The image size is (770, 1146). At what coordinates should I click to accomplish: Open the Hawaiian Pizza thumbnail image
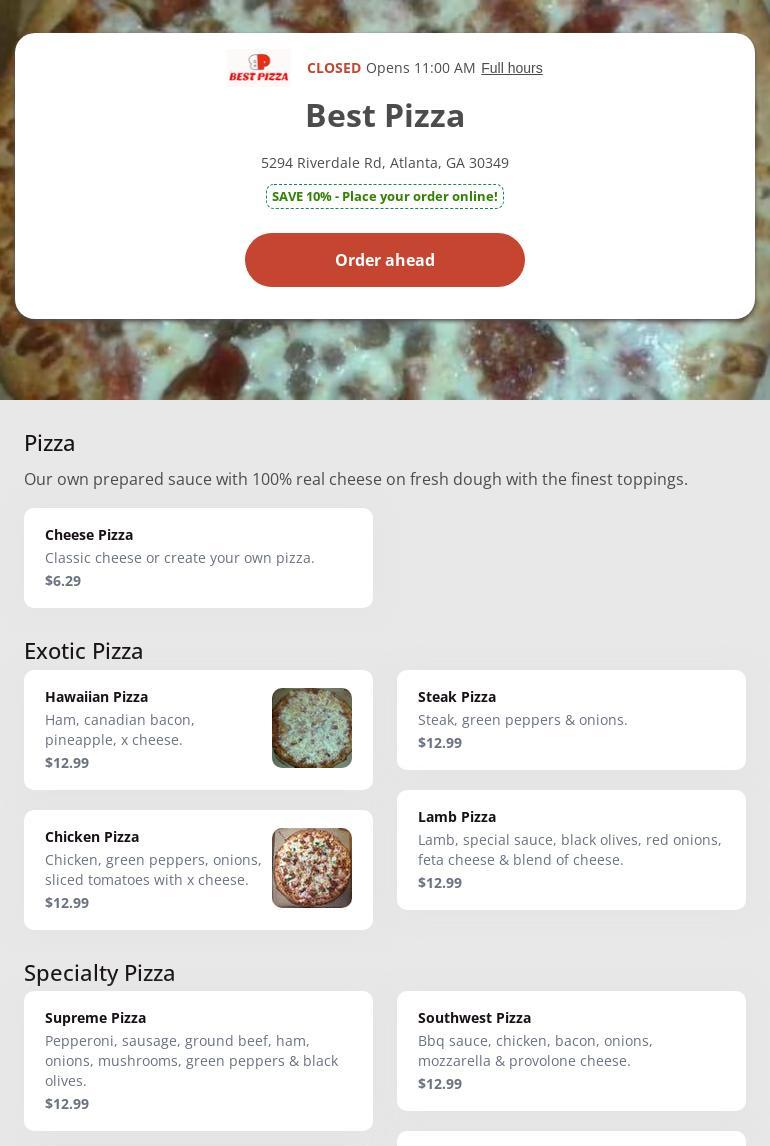[x=312, y=728]
